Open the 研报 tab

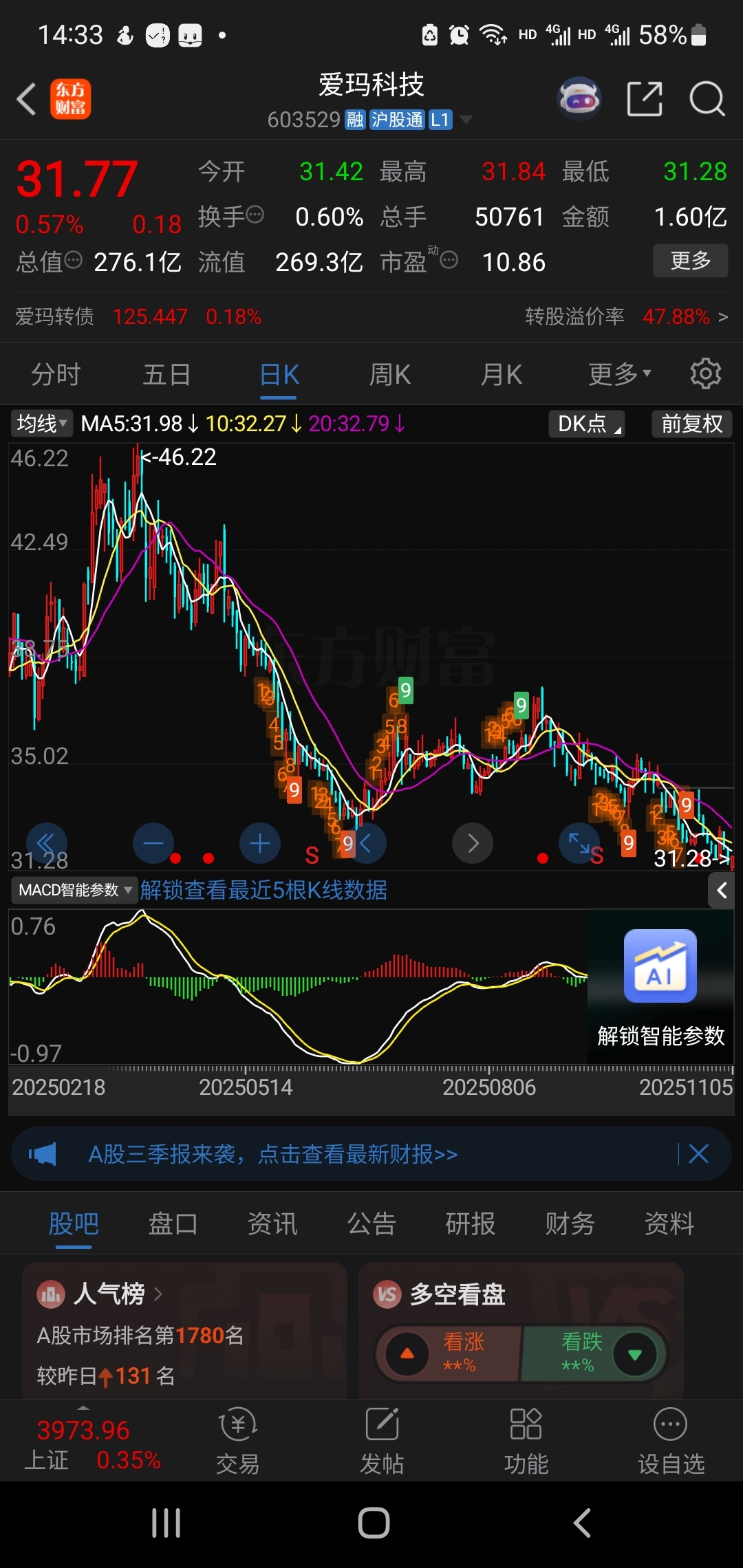click(471, 1224)
